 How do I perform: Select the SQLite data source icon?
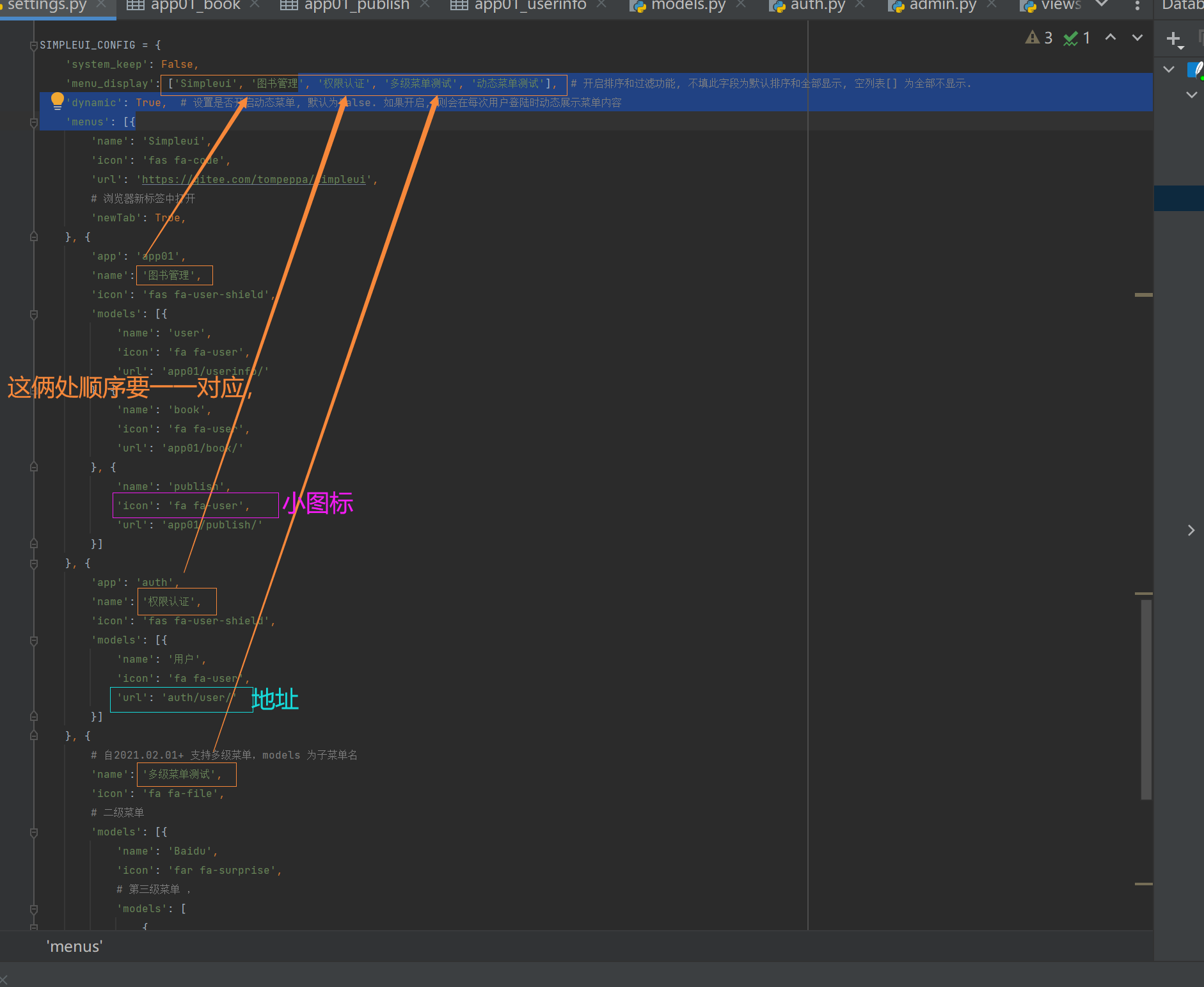(1195, 70)
